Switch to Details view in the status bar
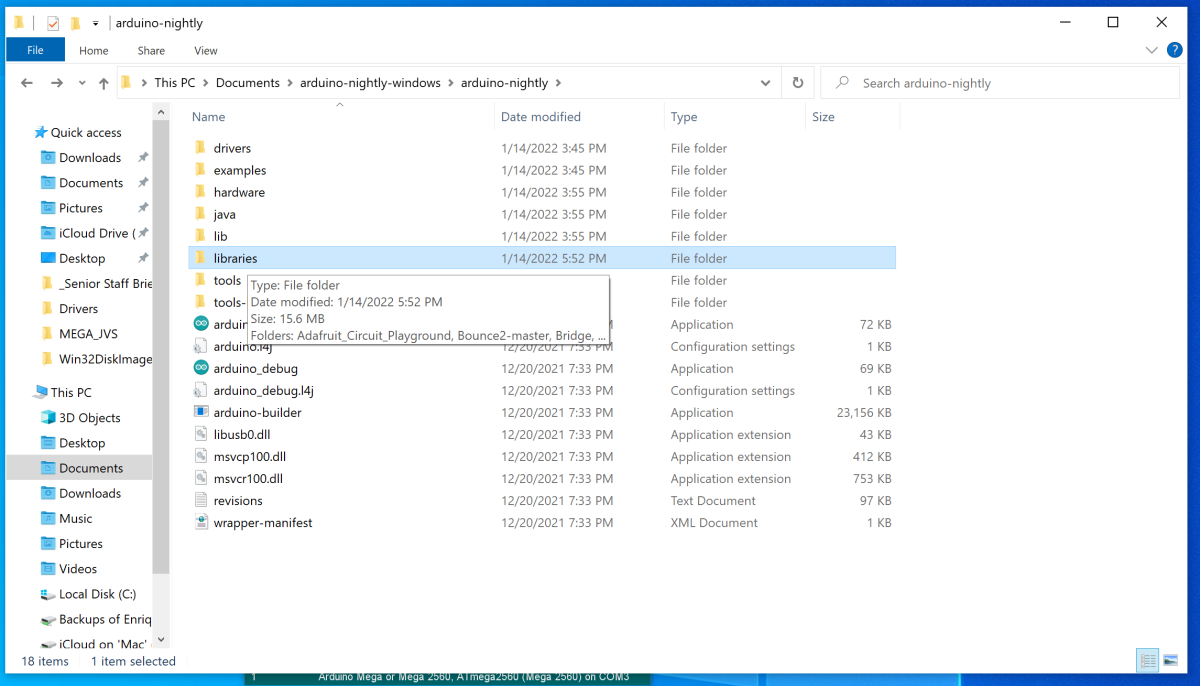This screenshot has width=1200, height=686. click(x=1148, y=660)
